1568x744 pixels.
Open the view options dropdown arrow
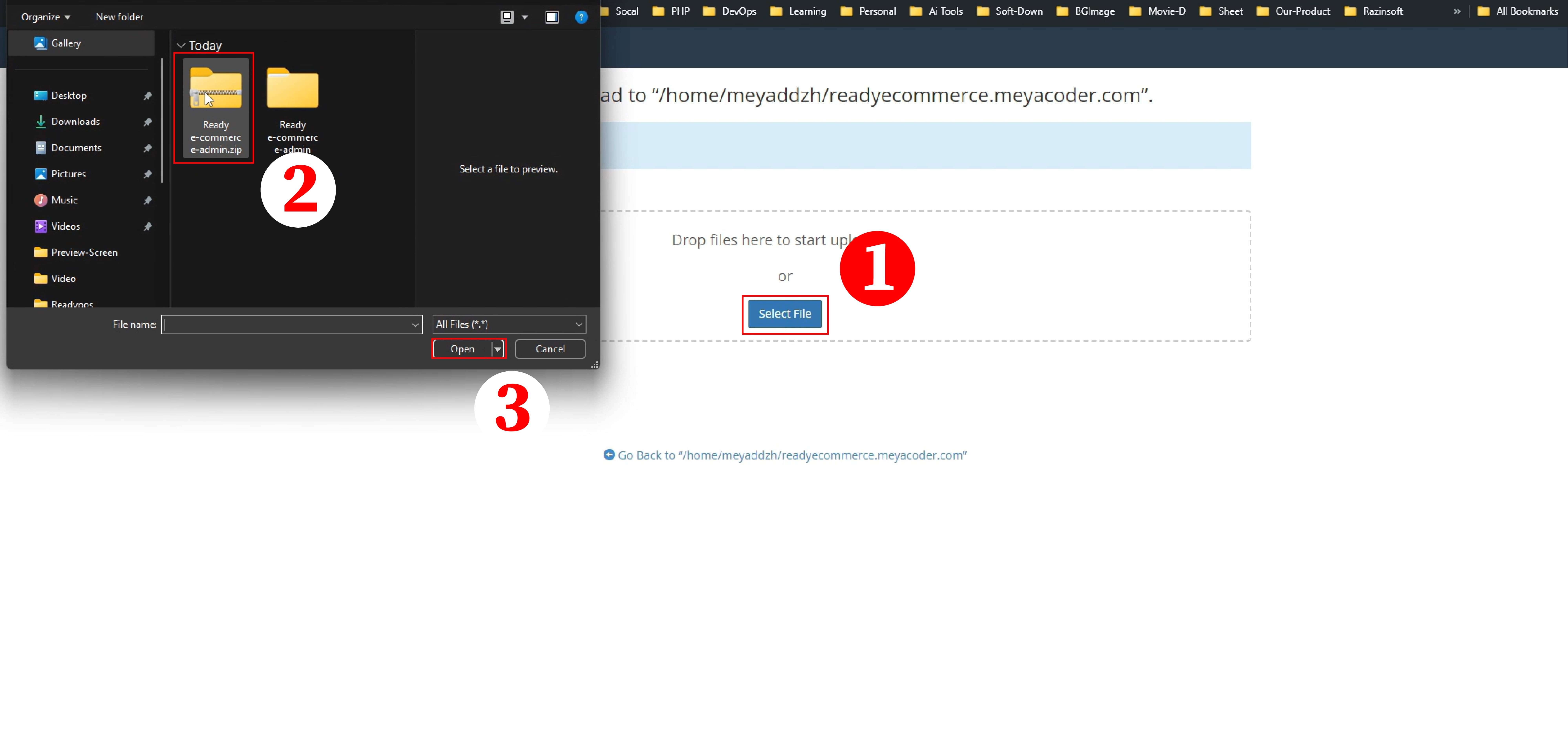coord(525,17)
